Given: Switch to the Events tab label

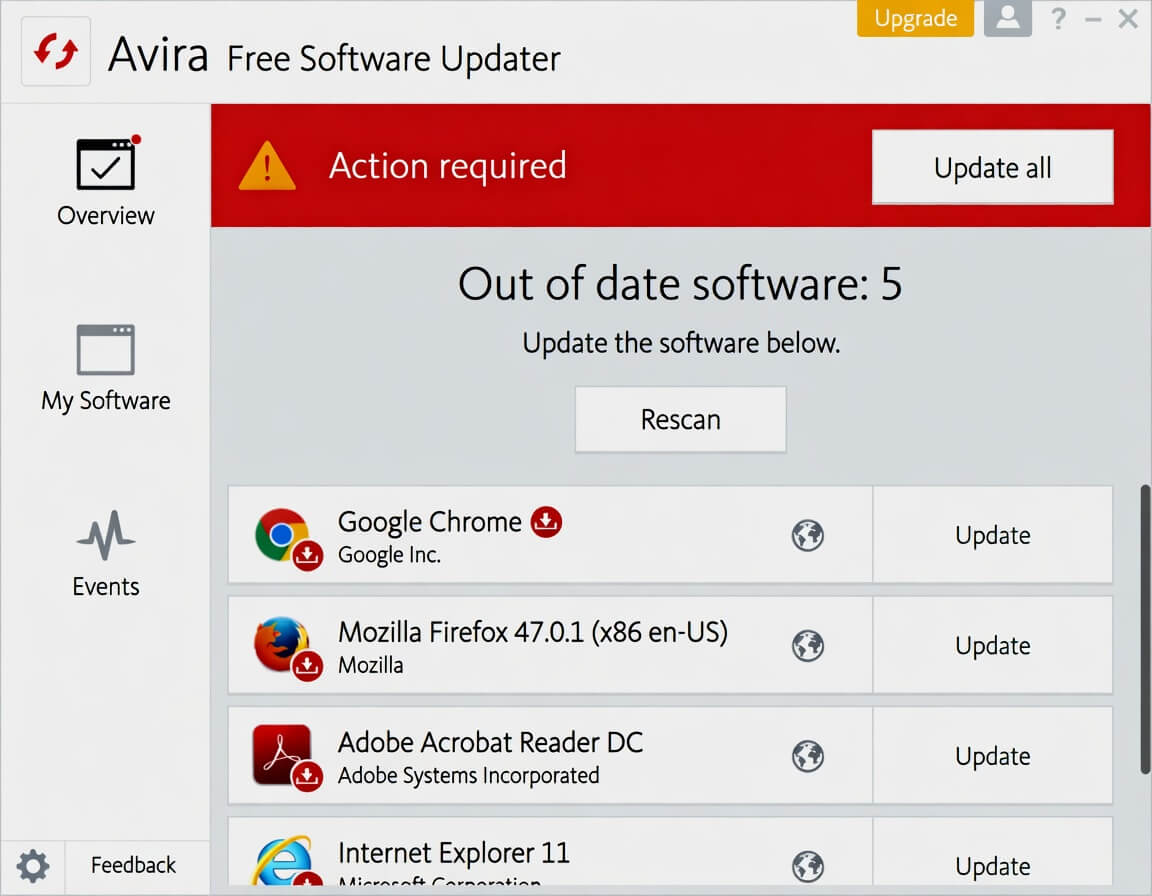Looking at the screenshot, I should 106,586.
